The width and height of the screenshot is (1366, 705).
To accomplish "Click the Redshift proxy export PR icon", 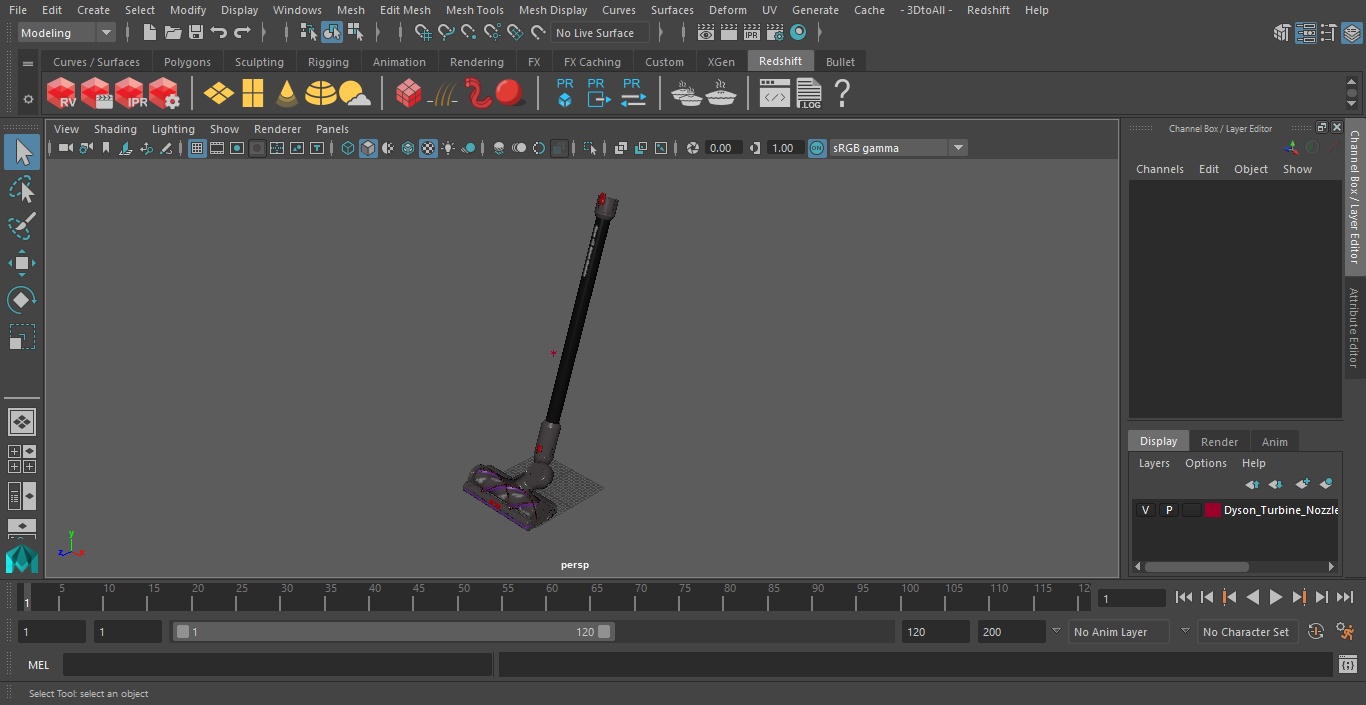I will click(598, 94).
